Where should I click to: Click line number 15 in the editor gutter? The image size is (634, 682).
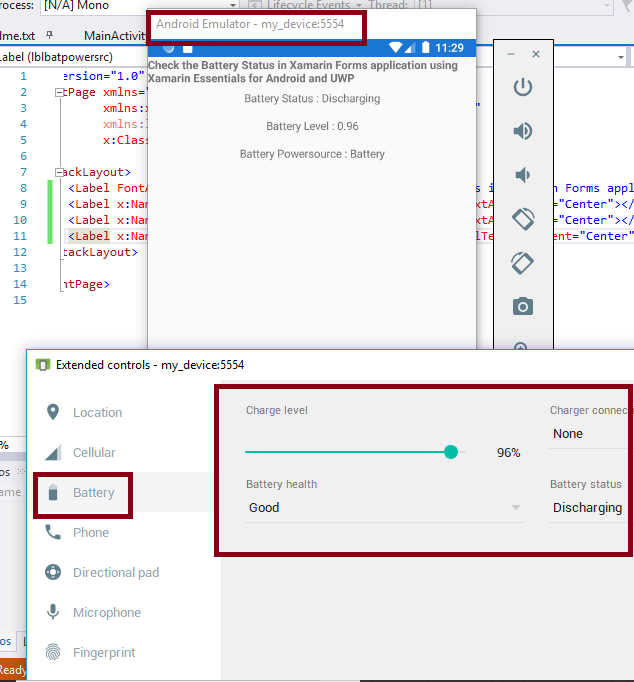pos(20,300)
